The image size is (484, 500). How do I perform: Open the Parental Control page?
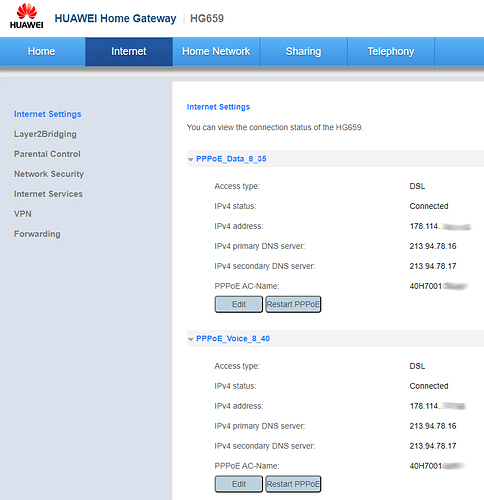click(x=47, y=154)
